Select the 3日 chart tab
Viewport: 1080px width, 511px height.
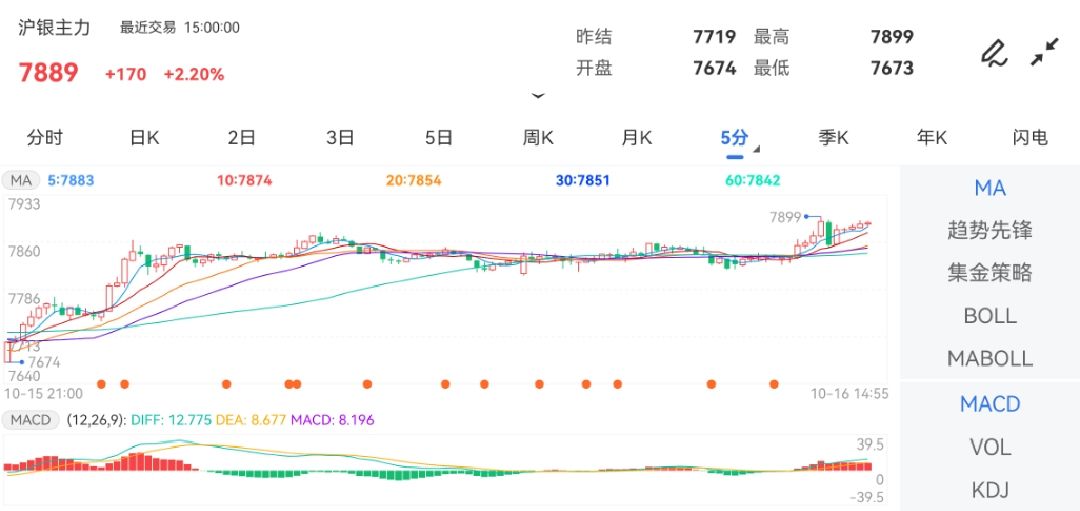tap(340, 138)
